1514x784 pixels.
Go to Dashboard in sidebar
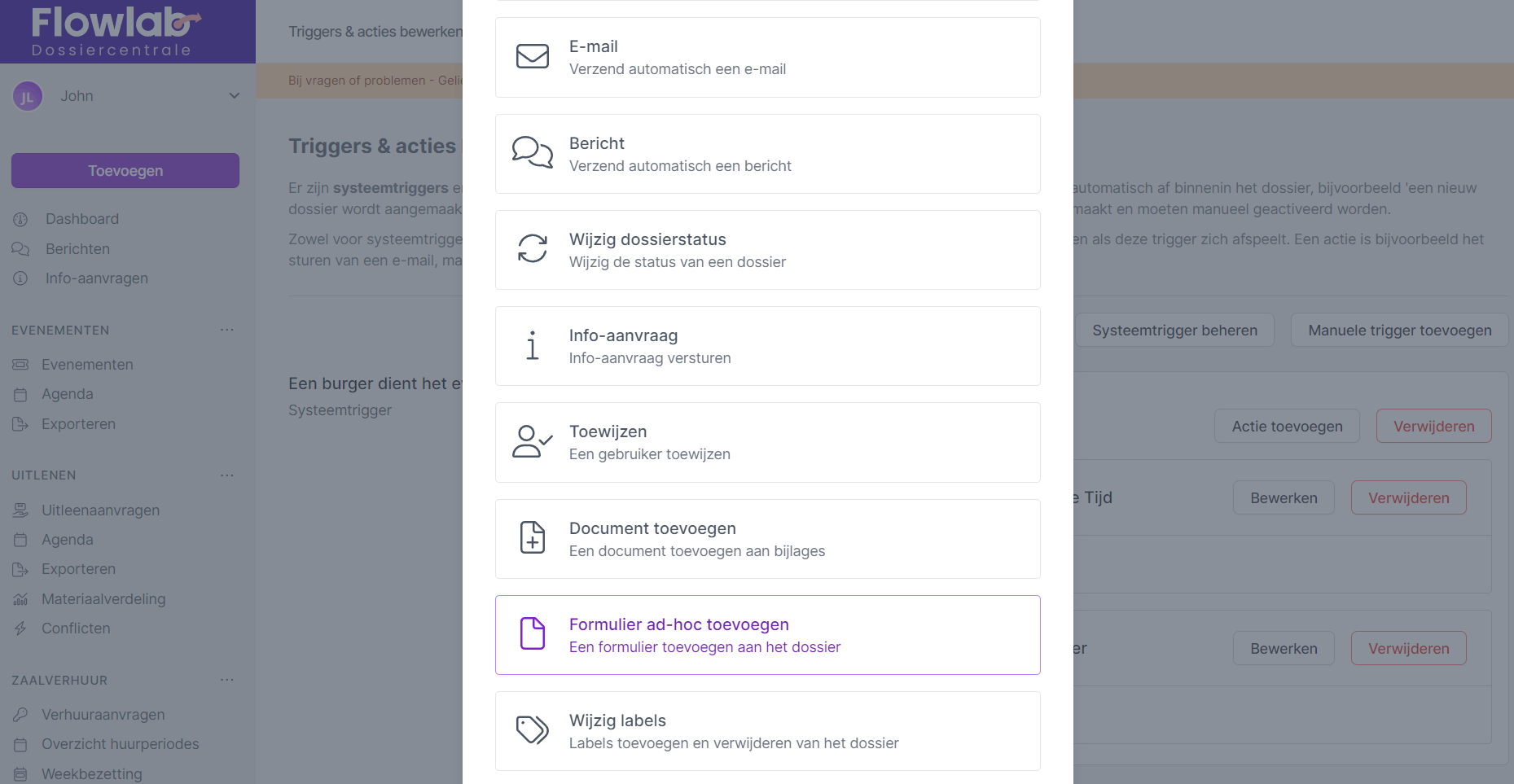point(82,219)
